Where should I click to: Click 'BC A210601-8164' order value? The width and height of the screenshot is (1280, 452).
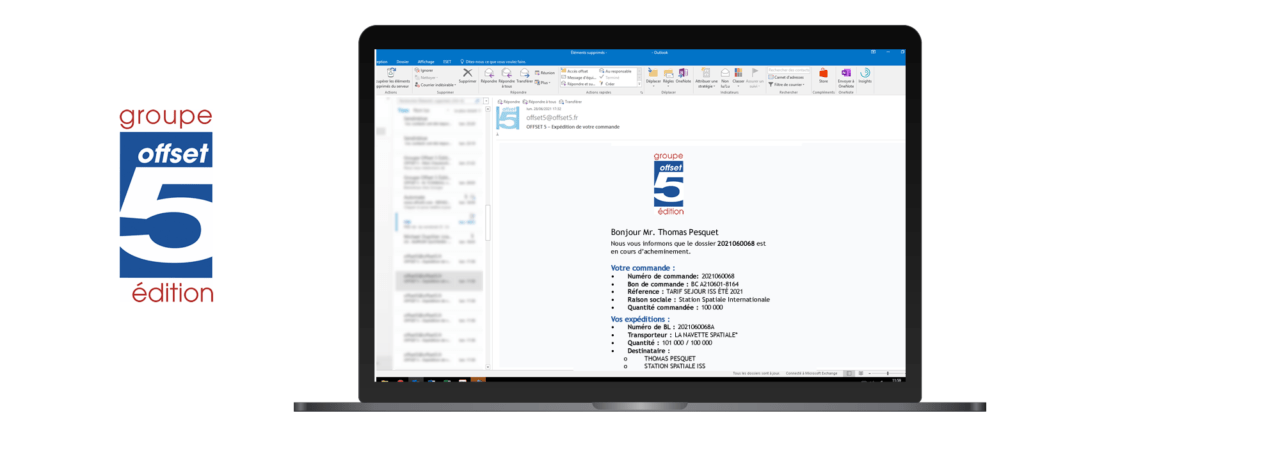click(x=714, y=284)
